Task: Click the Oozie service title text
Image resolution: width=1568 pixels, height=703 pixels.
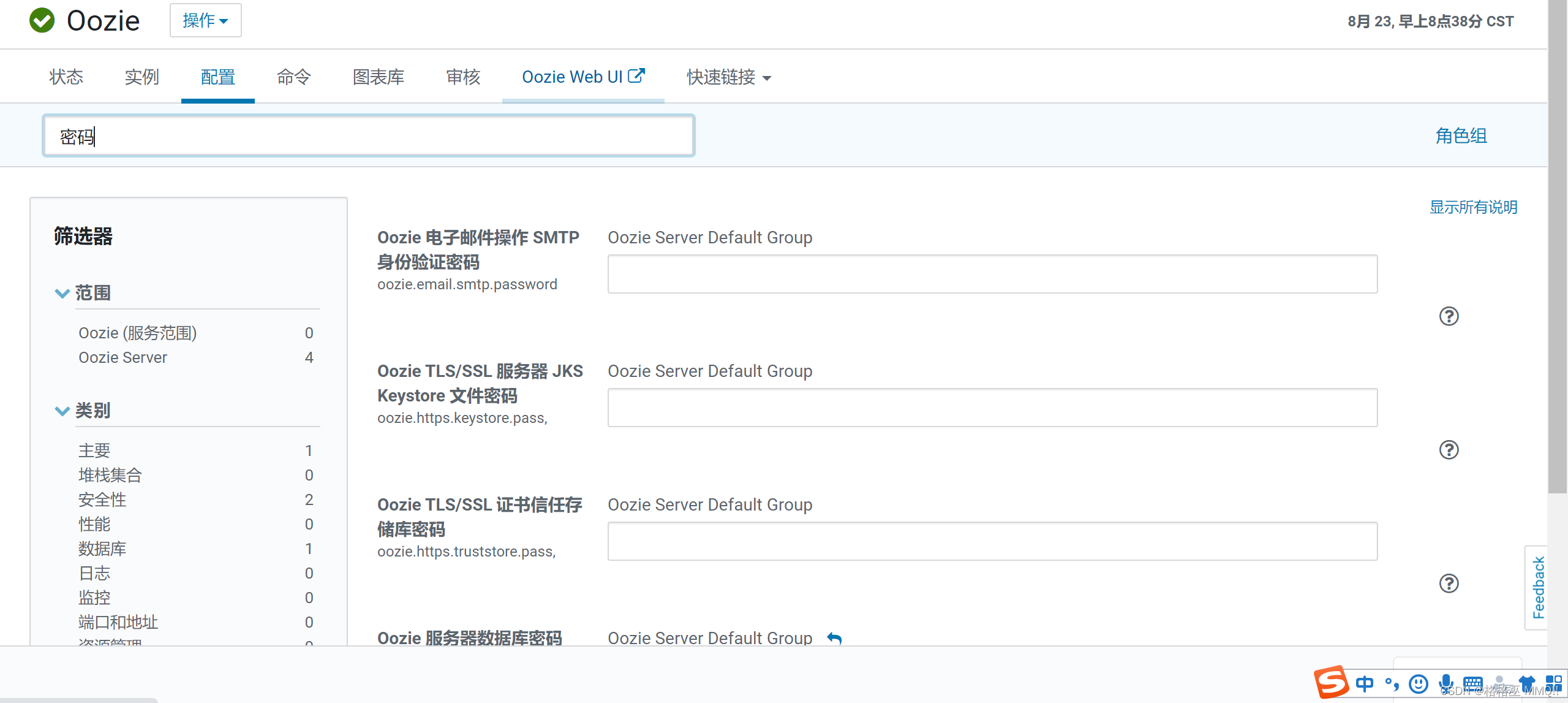Action: pos(104,21)
